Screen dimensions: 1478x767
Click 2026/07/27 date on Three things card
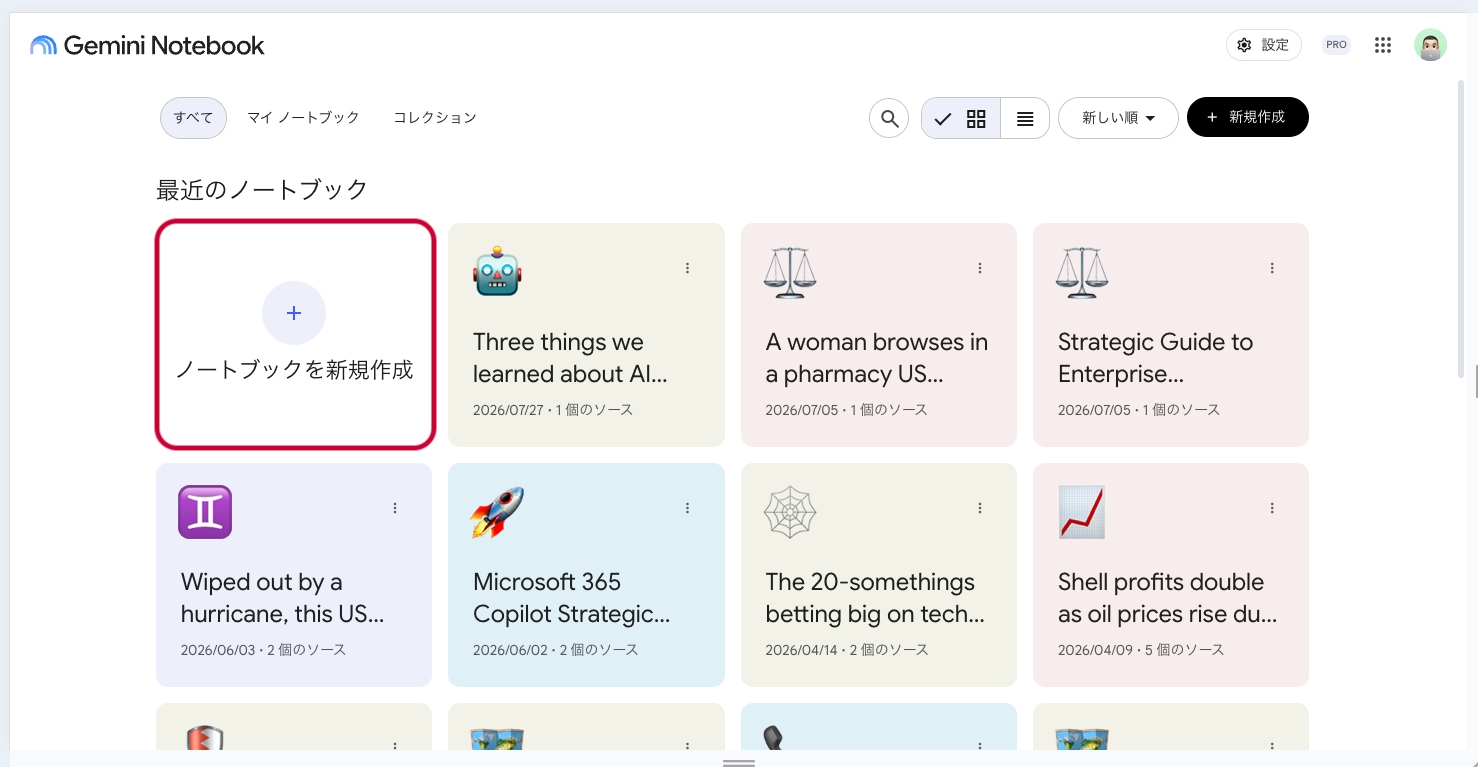(510, 410)
